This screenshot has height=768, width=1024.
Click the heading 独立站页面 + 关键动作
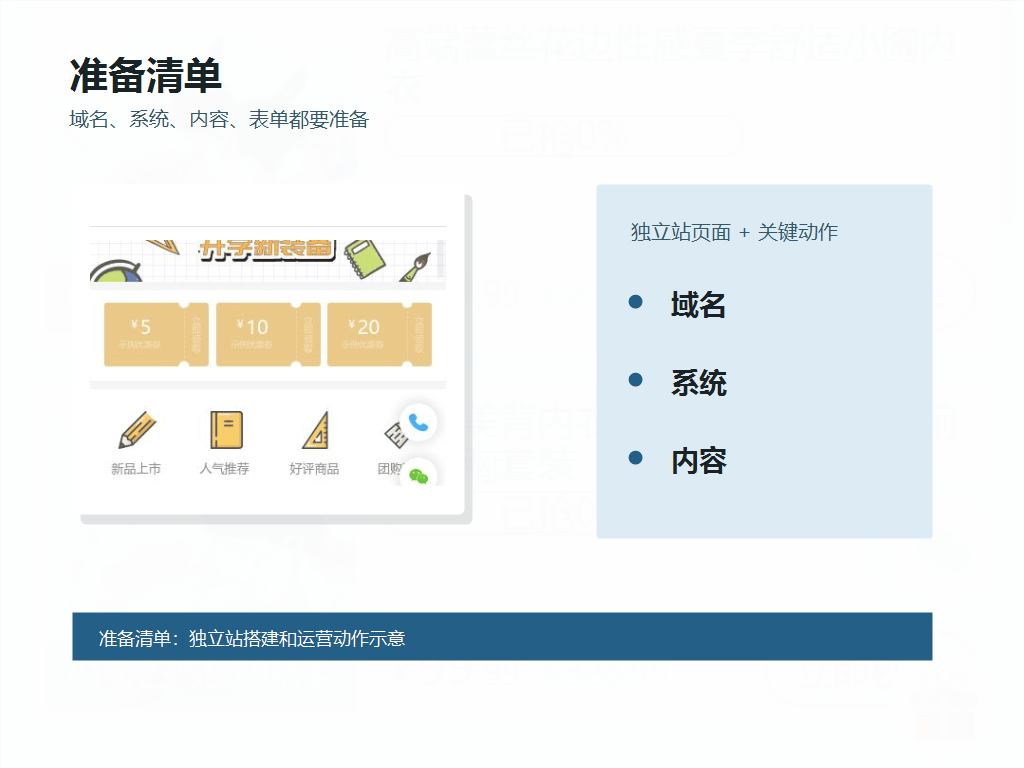tap(734, 232)
